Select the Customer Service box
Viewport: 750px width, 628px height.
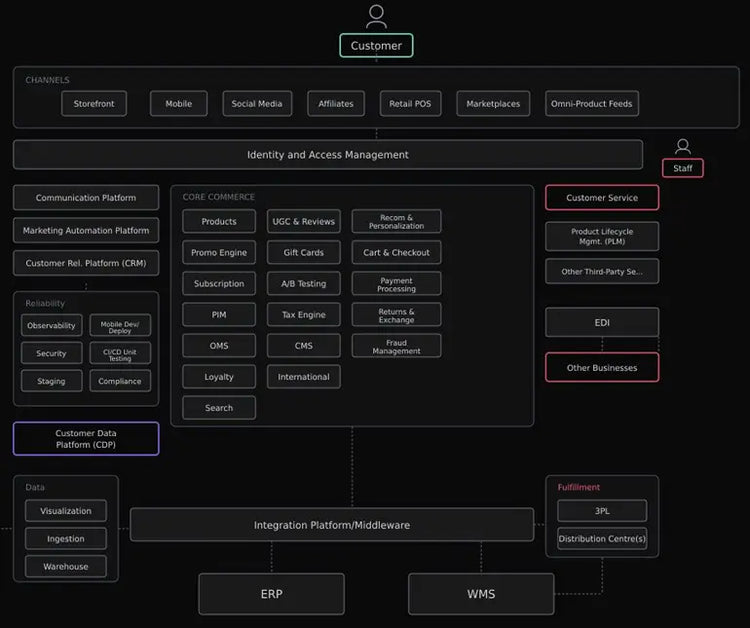click(x=602, y=198)
